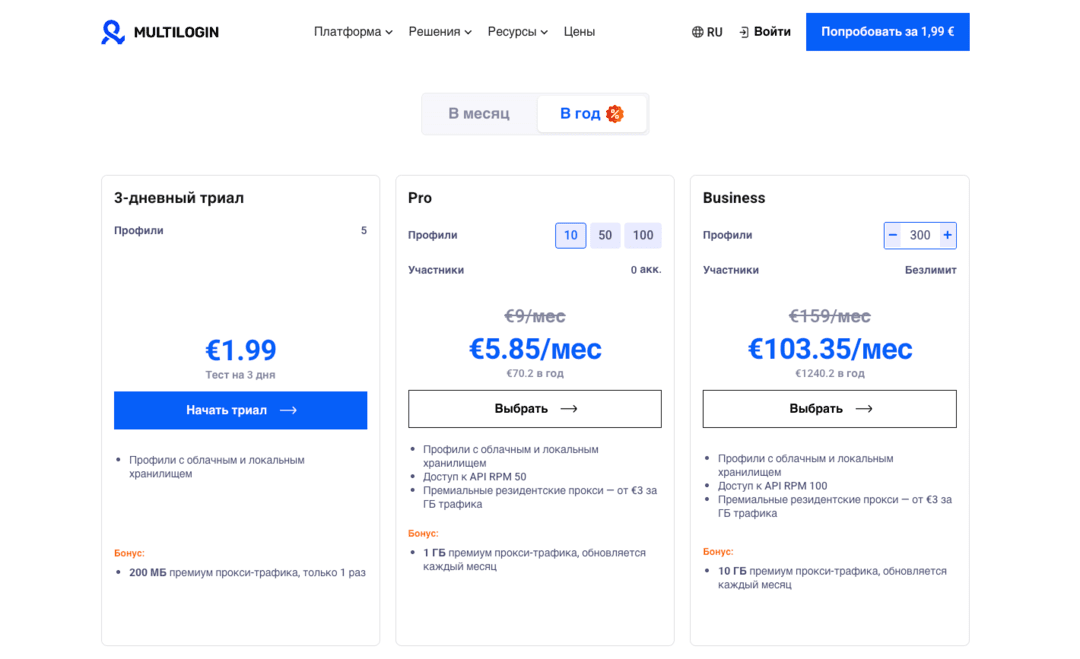The width and height of the screenshot is (1080, 659).
Task: Click the arrow icon on Pro Выбрать
Action: coord(569,409)
